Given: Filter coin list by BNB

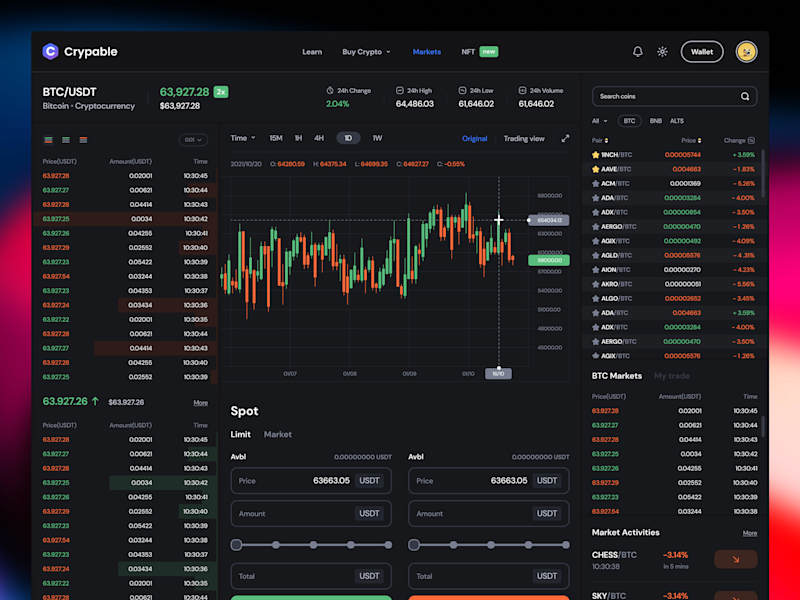Looking at the screenshot, I should pos(656,121).
